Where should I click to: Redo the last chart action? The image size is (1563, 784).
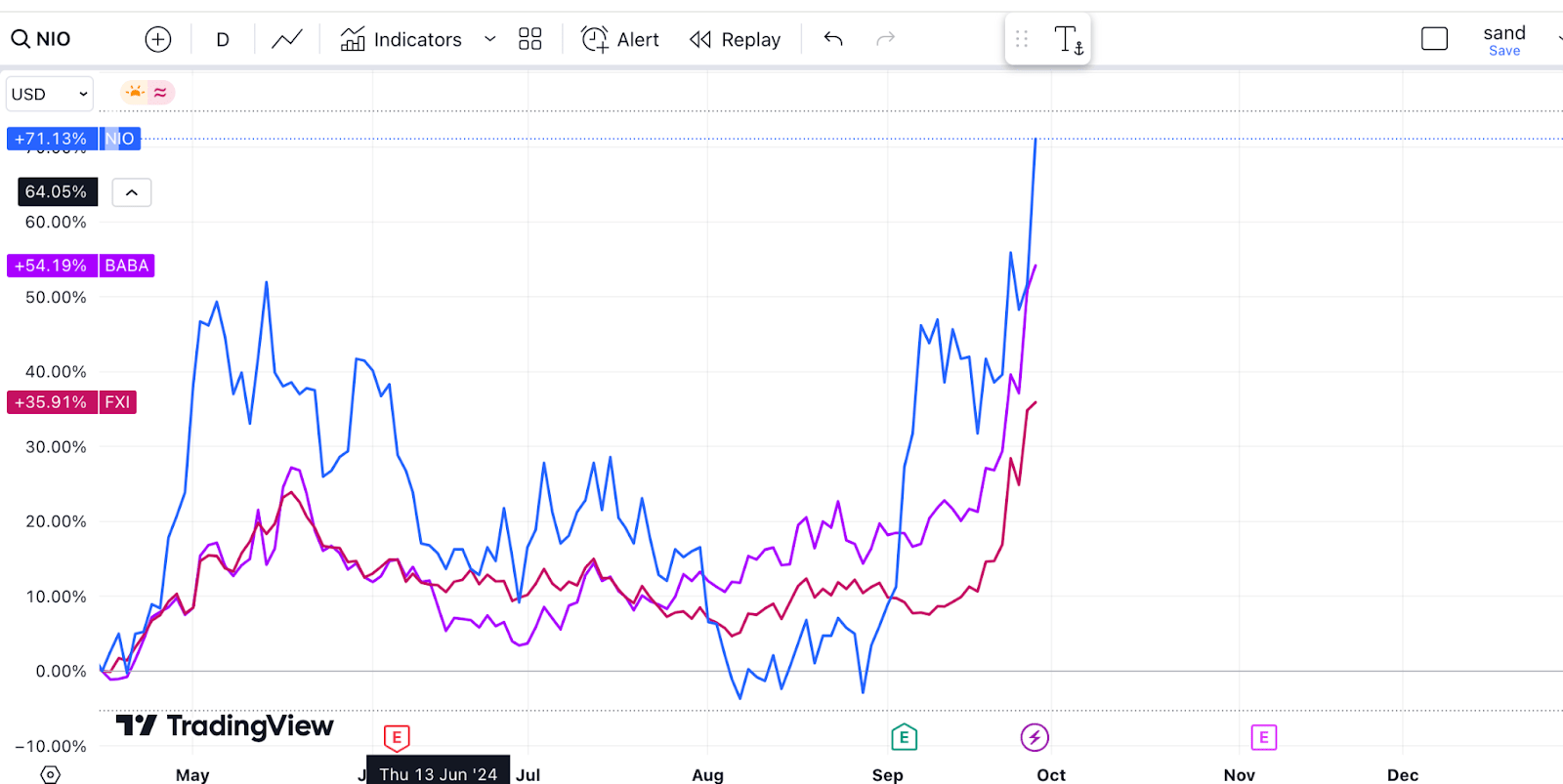[886, 39]
